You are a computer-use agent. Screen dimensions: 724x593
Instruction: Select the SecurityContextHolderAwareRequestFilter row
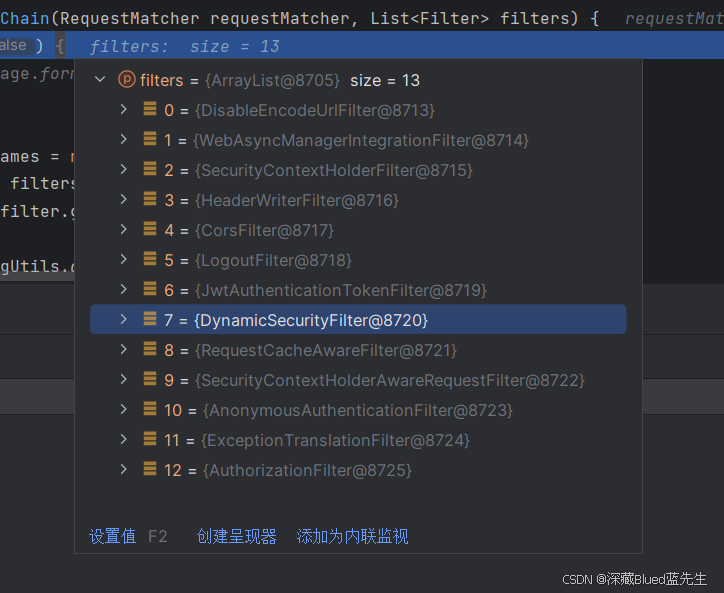click(x=358, y=380)
